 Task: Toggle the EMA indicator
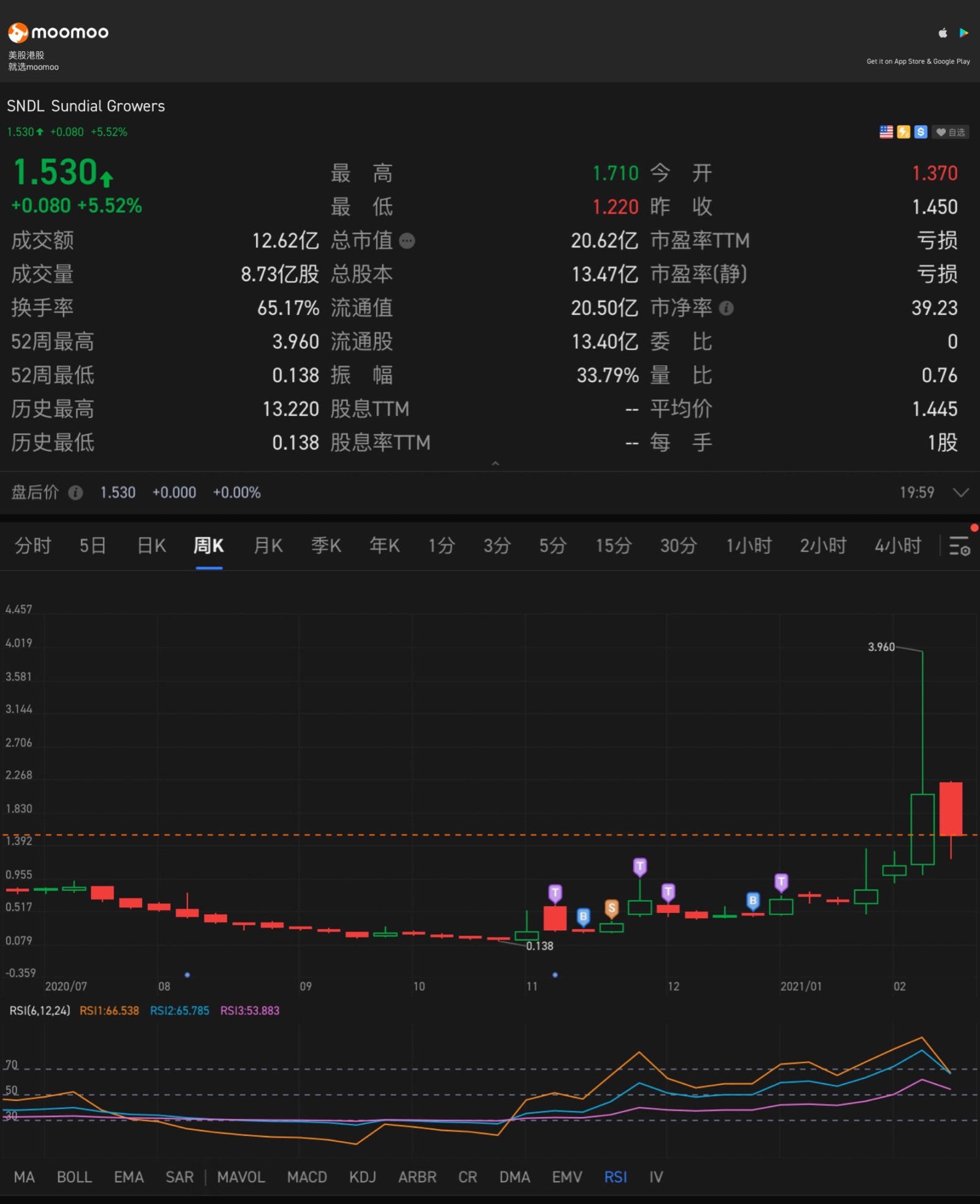coord(129,1177)
